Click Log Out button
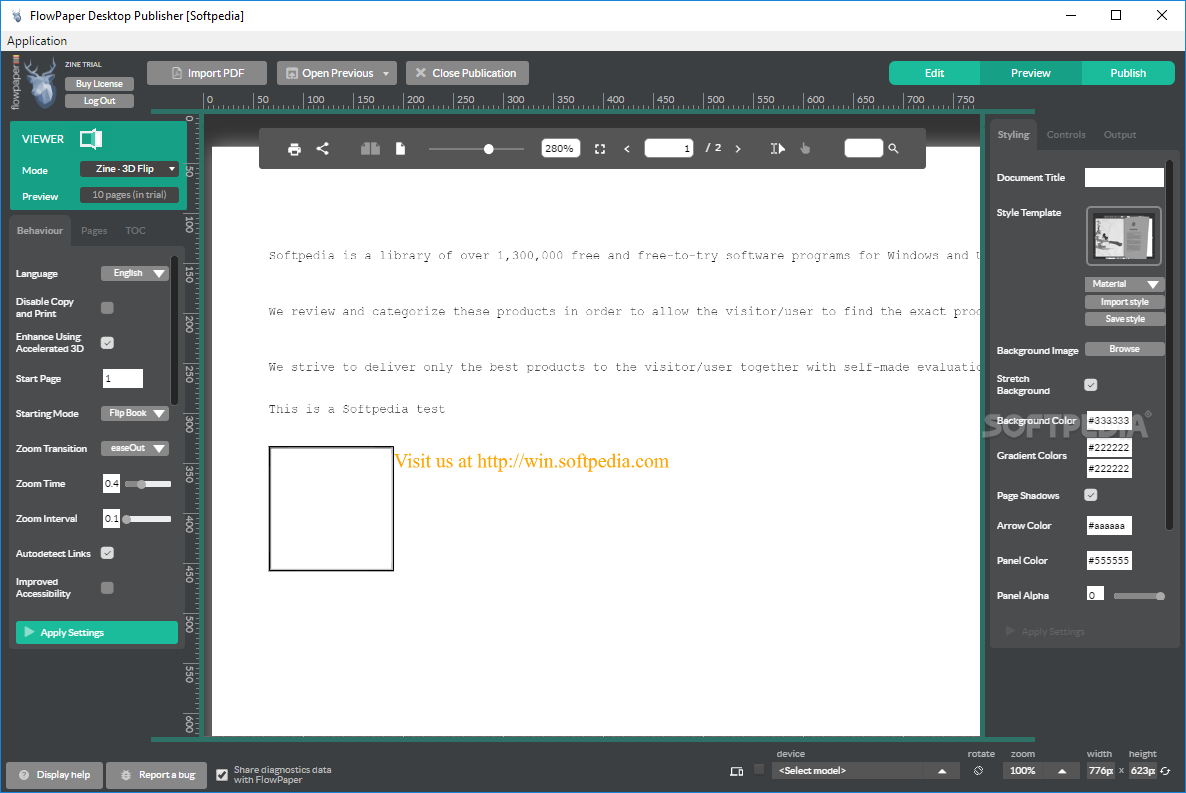The image size is (1186, 793). click(99, 101)
